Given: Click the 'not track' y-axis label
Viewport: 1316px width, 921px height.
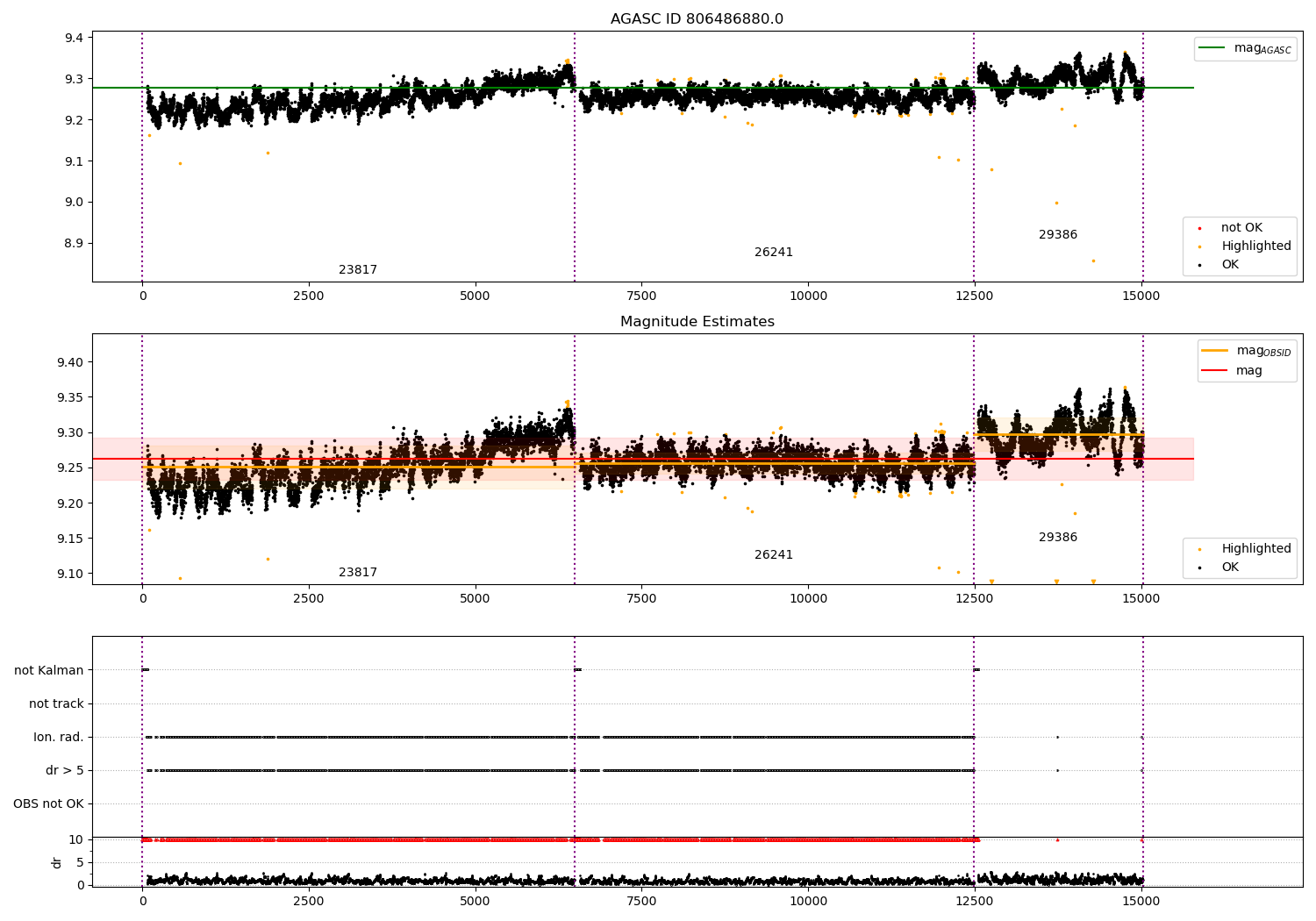Looking at the screenshot, I should (x=56, y=704).
